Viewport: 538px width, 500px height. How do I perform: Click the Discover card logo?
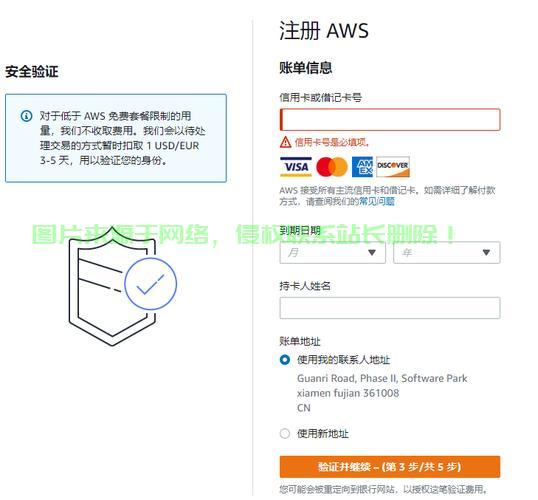tap(393, 167)
